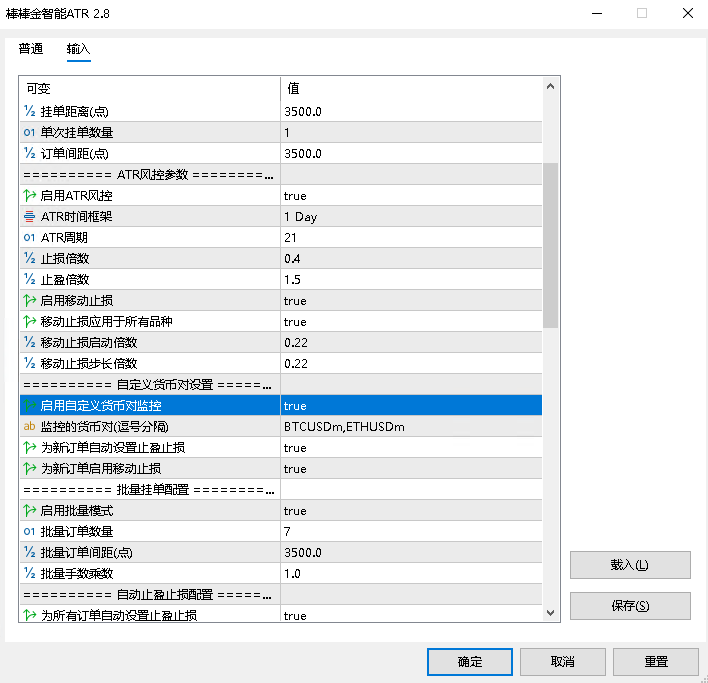Click the bool icon beside 为所有订单自动设置止盈止损

29,615
